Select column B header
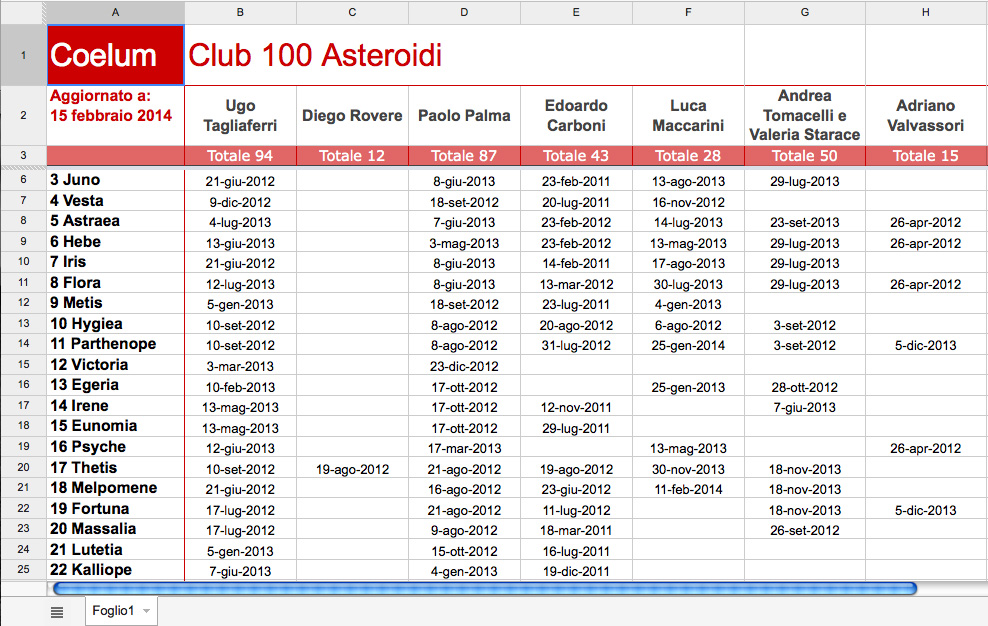Viewport: 988px width, 626px height. (x=240, y=12)
